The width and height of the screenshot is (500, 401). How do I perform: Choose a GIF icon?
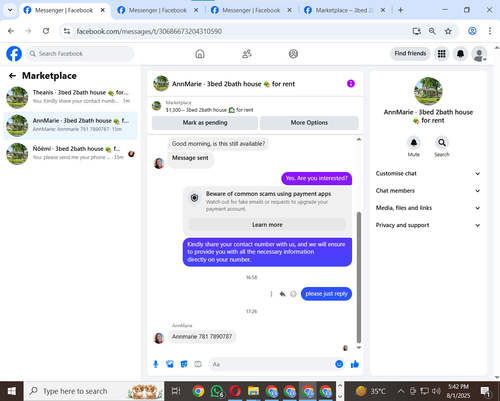click(198, 364)
